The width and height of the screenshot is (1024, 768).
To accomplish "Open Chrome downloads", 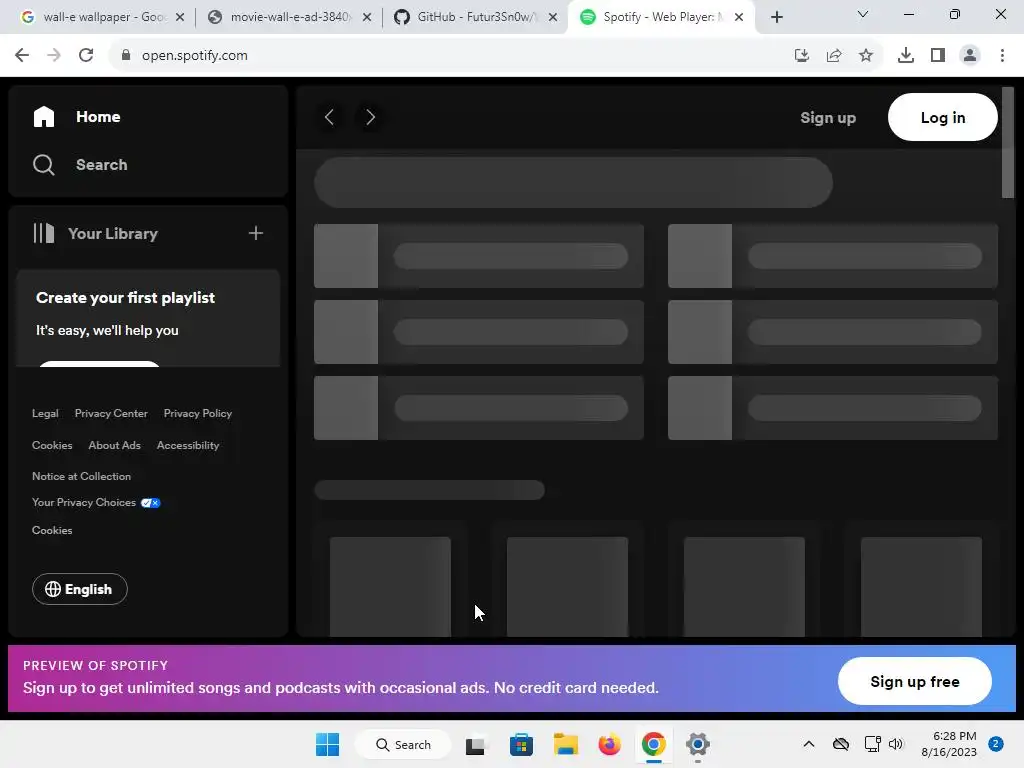I will tap(906, 56).
